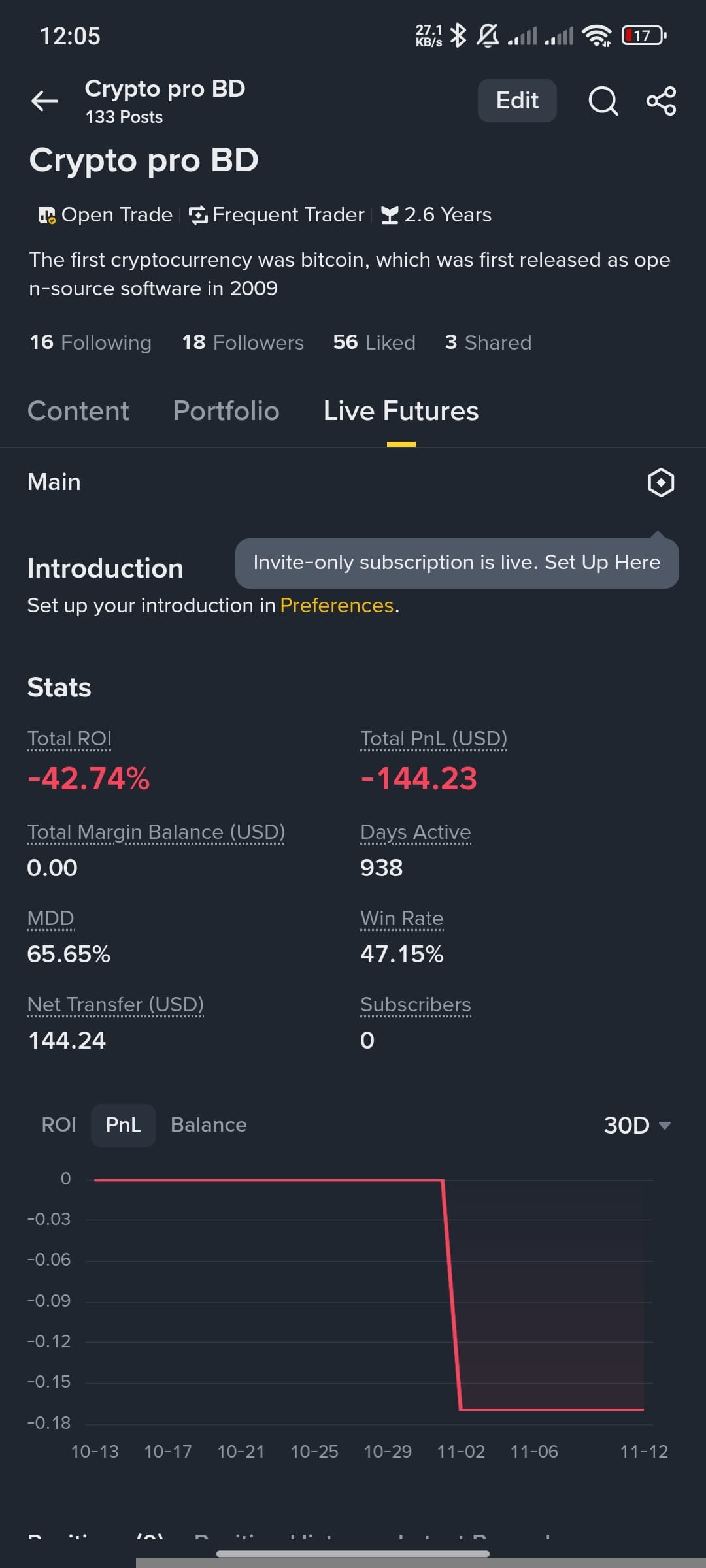This screenshot has width=706, height=1568.
Task: Open the search magnifier icon
Action: click(x=603, y=101)
